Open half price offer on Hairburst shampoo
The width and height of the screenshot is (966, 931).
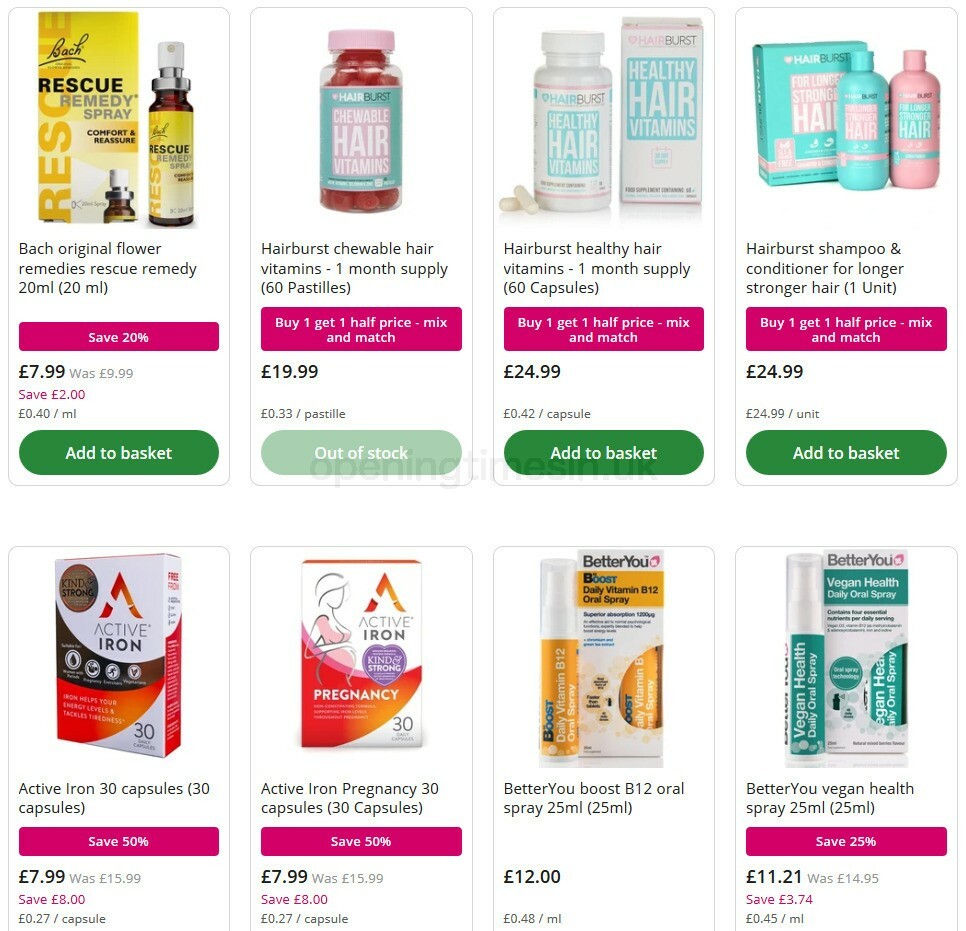click(x=846, y=329)
